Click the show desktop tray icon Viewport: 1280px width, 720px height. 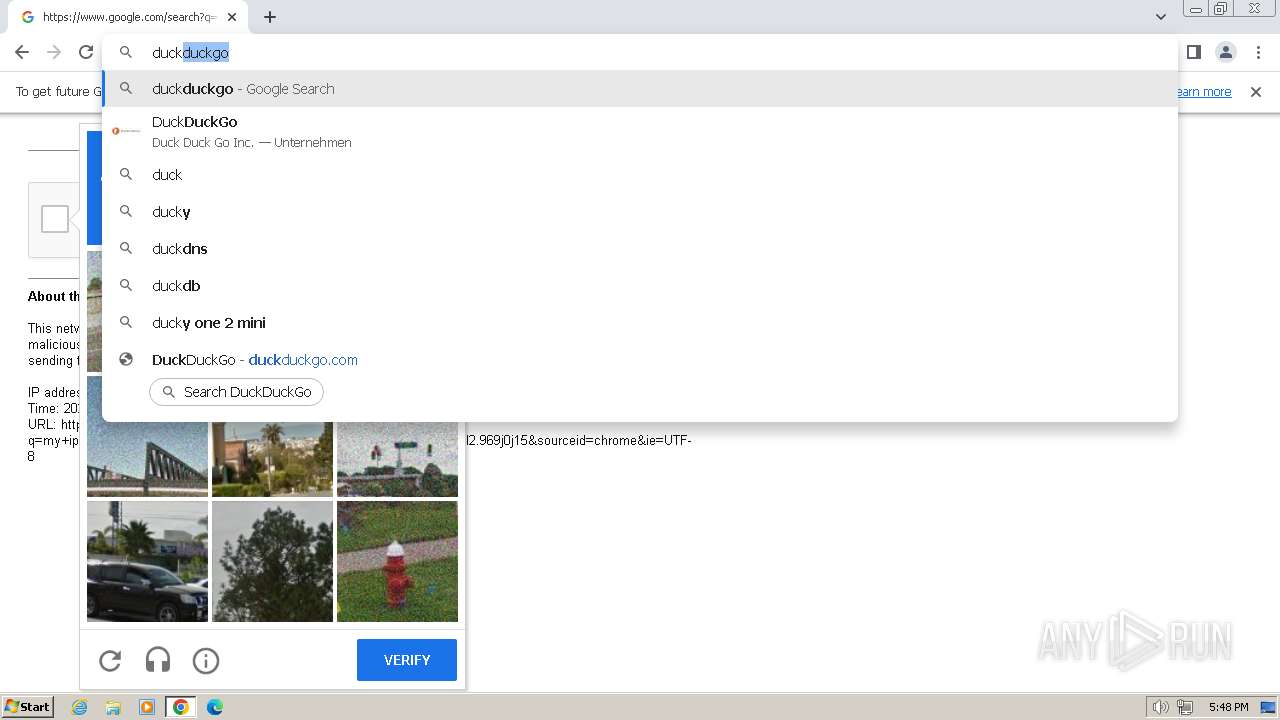[x=1268, y=707]
